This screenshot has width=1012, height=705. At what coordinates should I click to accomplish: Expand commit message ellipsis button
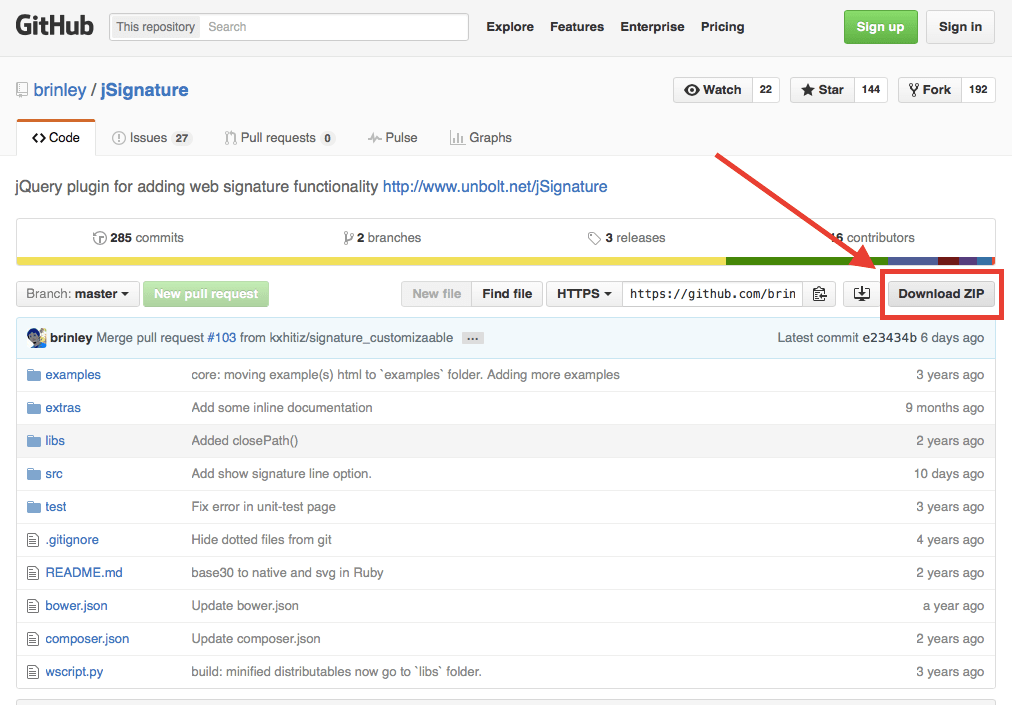(473, 338)
